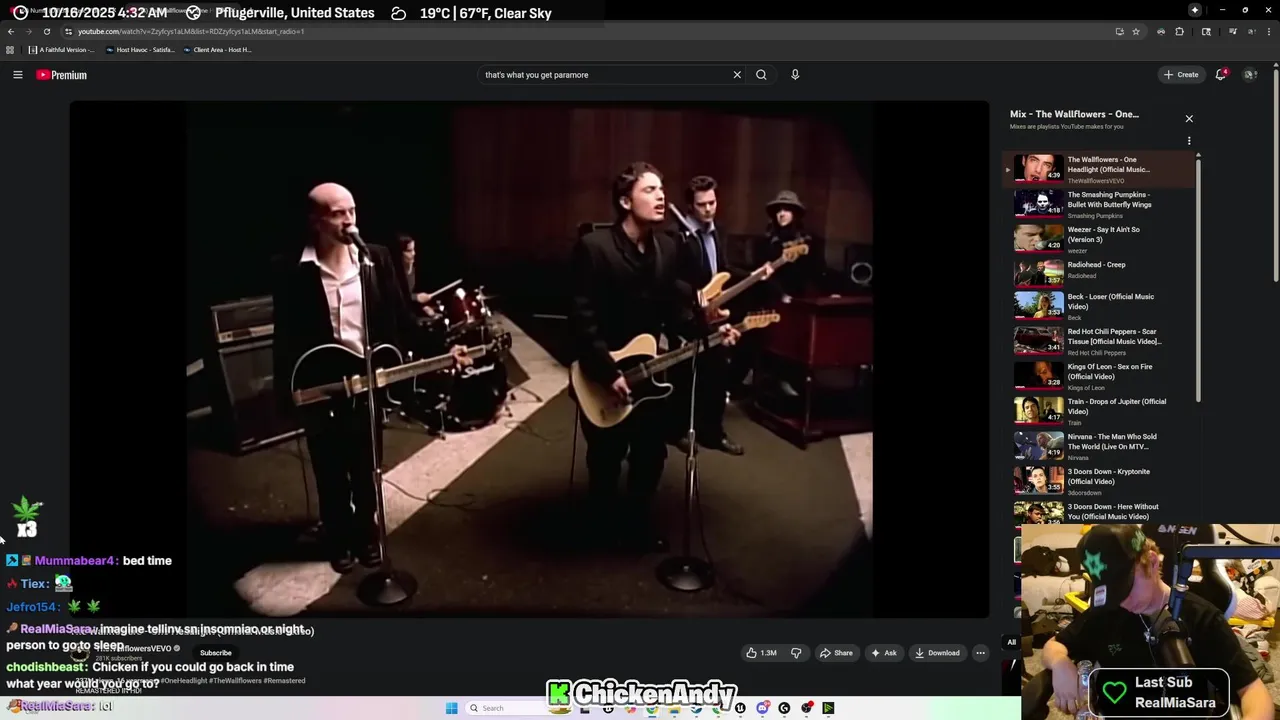Open A Faithful Version bookmark
This screenshot has width=1280, height=720.
[62, 50]
